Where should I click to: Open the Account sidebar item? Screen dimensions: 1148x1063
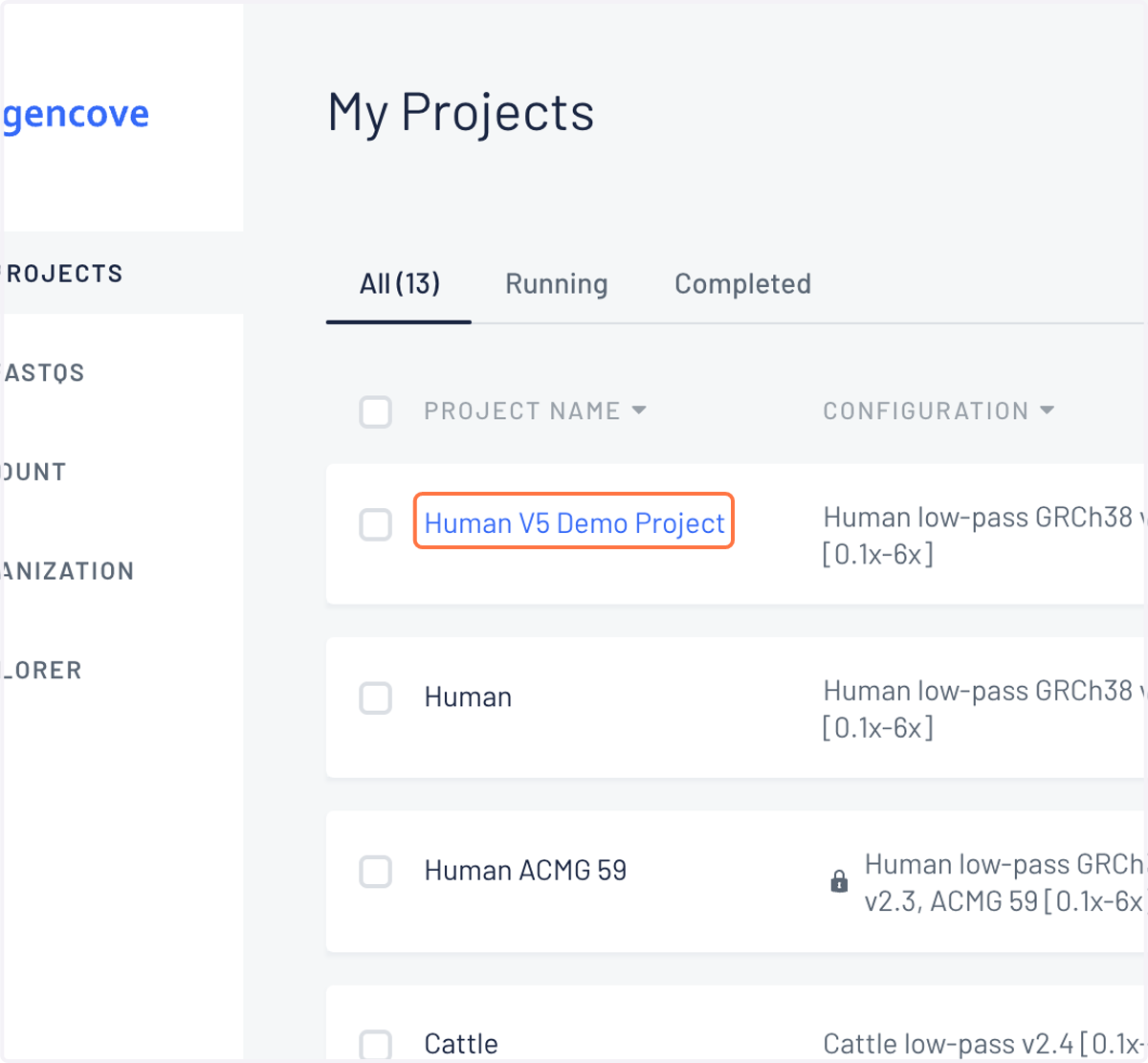tap(34, 472)
